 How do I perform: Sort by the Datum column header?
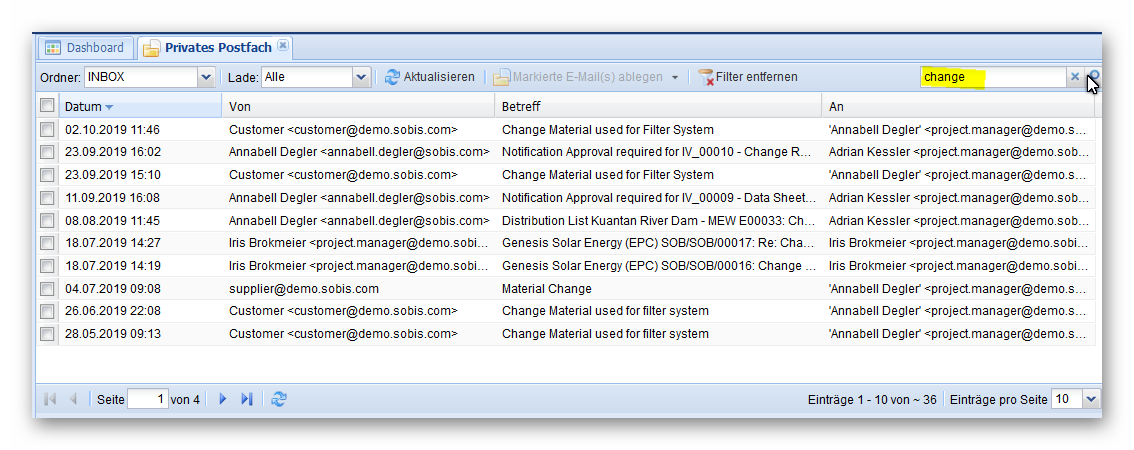coord(84,106)
